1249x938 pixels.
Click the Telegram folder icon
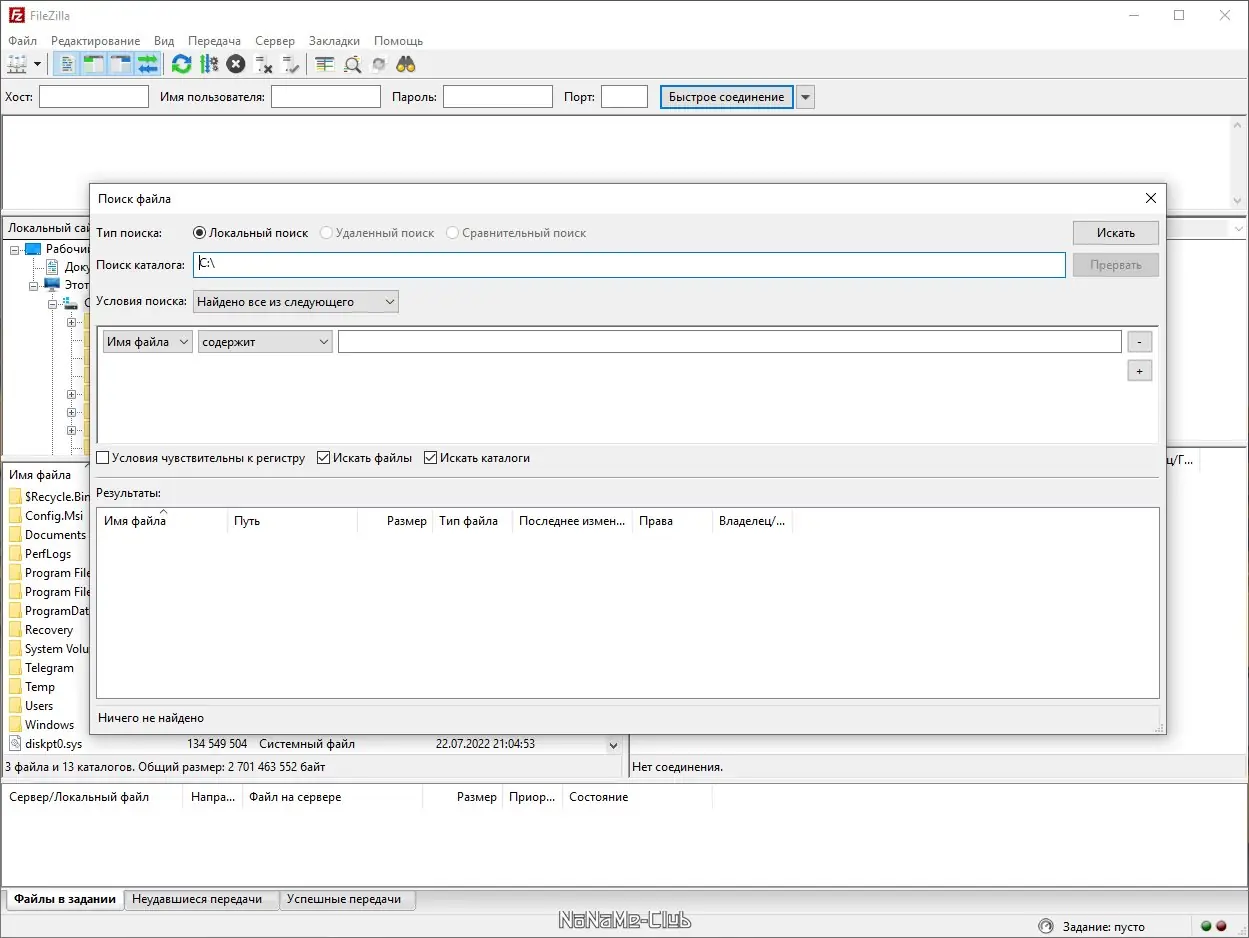15,667
